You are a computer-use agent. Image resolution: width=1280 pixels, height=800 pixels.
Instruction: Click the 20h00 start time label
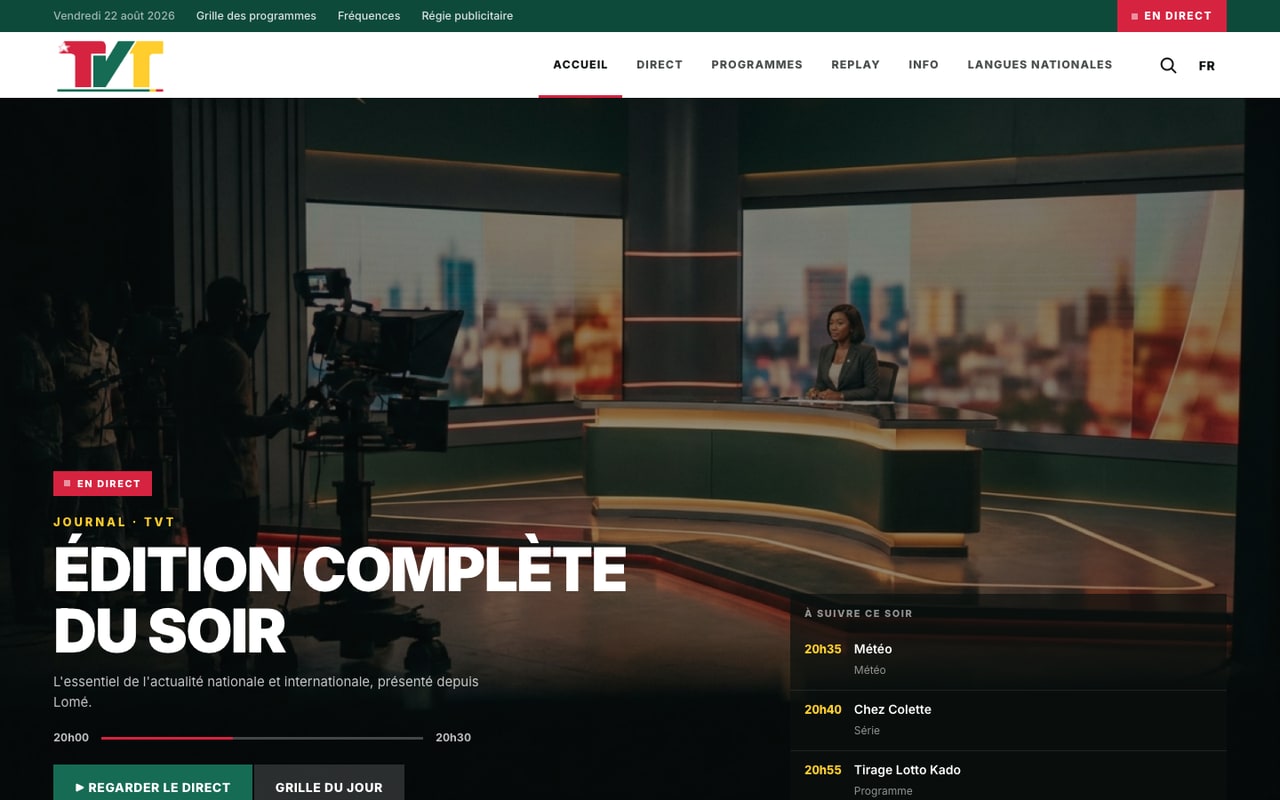[71, 738]
